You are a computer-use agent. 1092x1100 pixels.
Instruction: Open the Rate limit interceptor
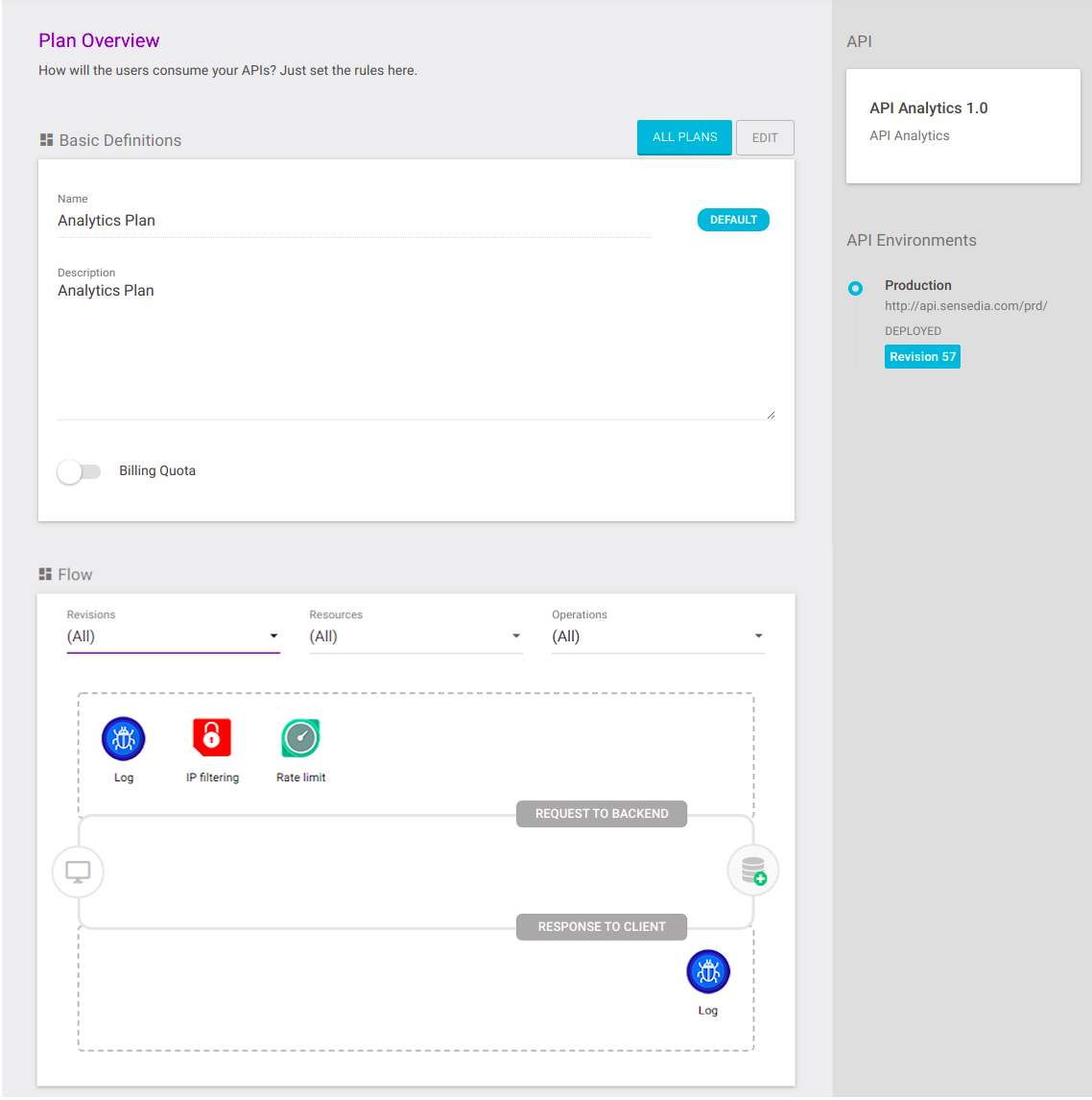[301, 738]
